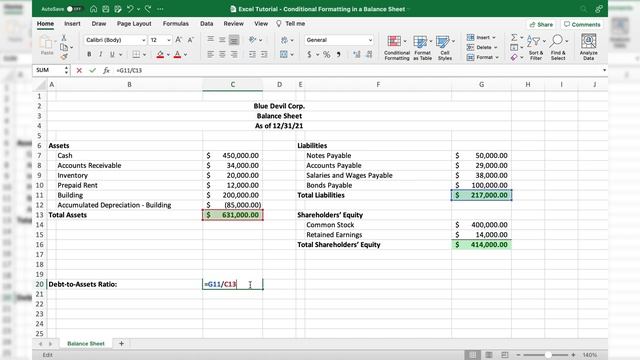Select Middle Align icon

(222, 40)
